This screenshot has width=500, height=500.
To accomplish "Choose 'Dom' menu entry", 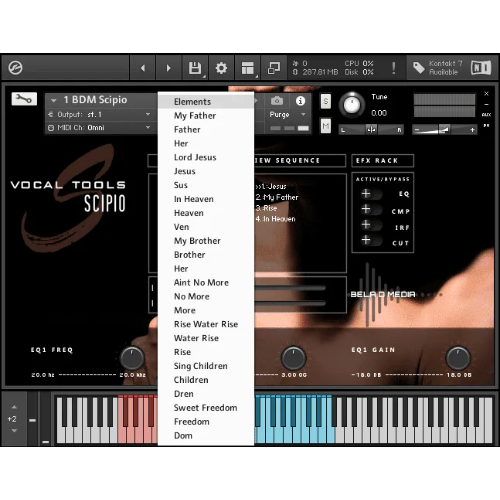I will [206, 436].
